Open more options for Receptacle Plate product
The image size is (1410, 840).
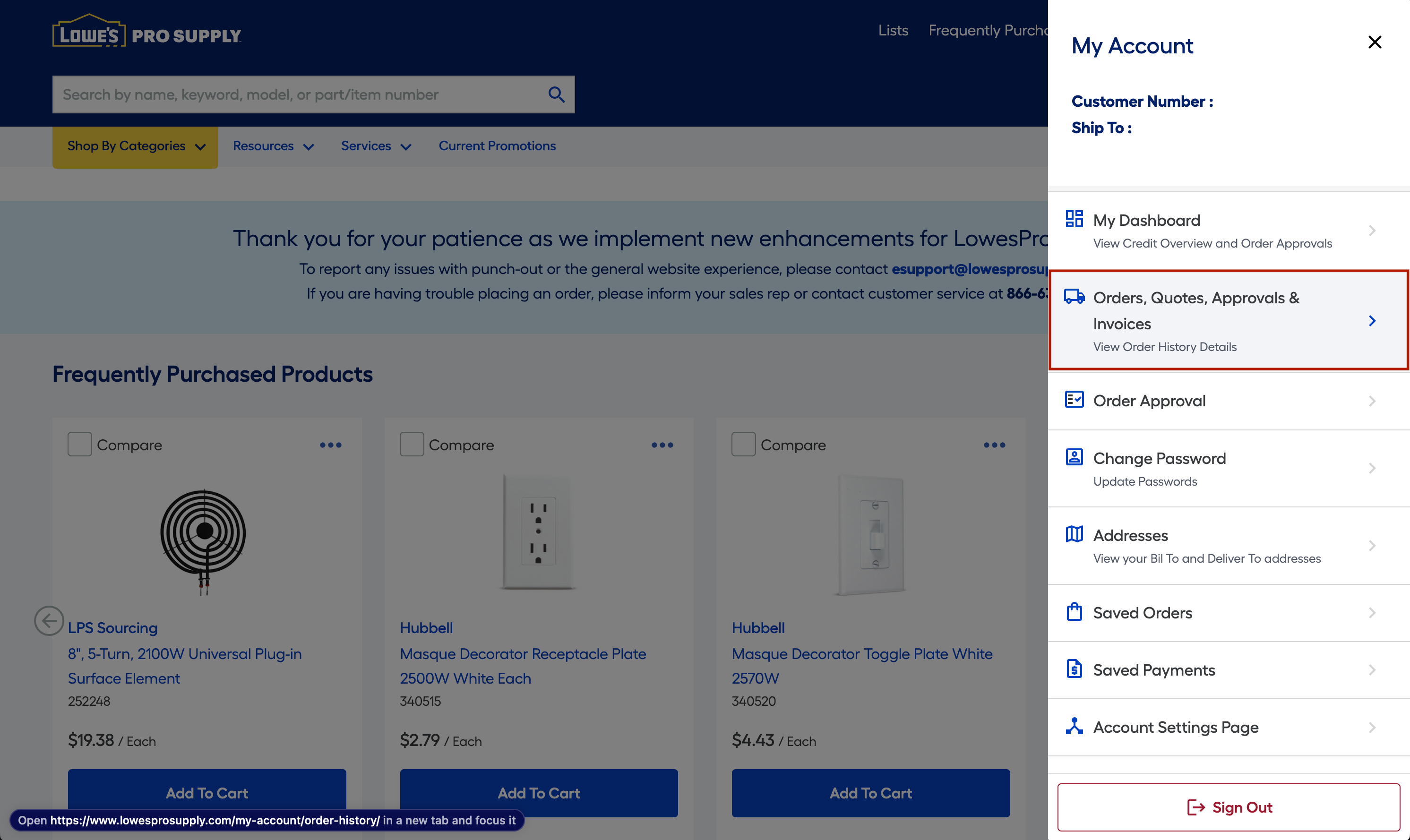pos(662,445)
